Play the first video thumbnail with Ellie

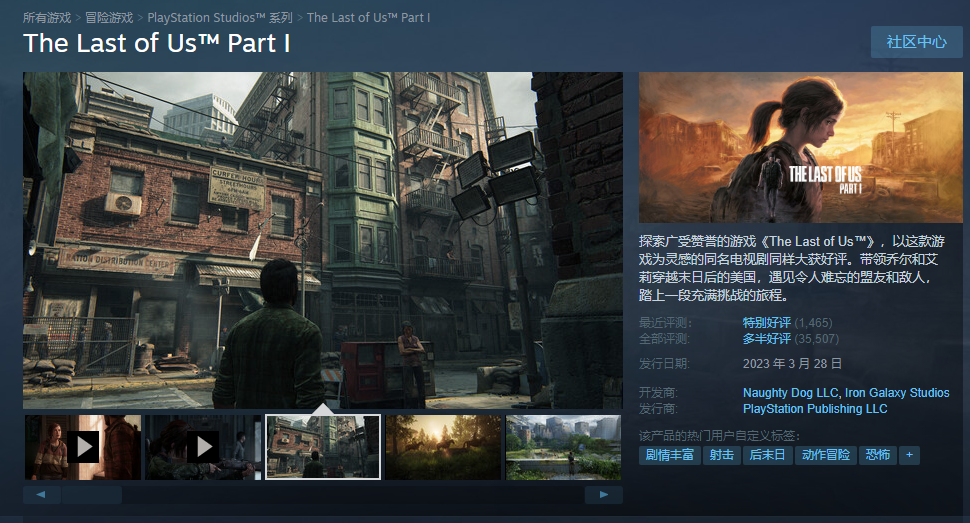coord(83,447)
